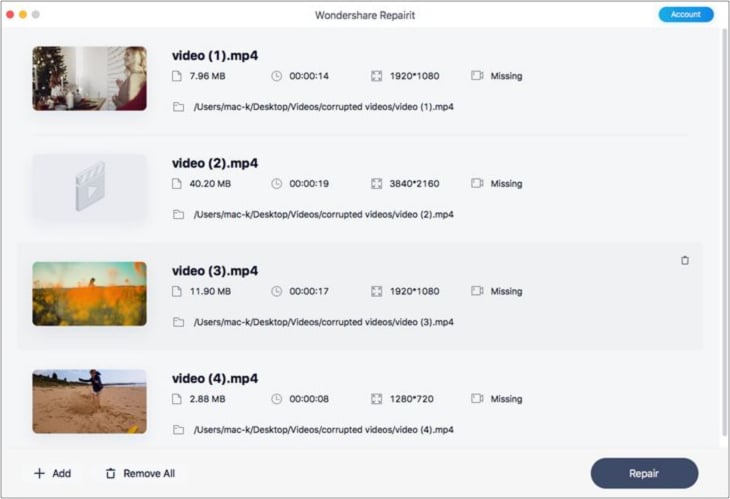
Task: Open the video (1).mp4 thumbnail
Action: (89, 78)
